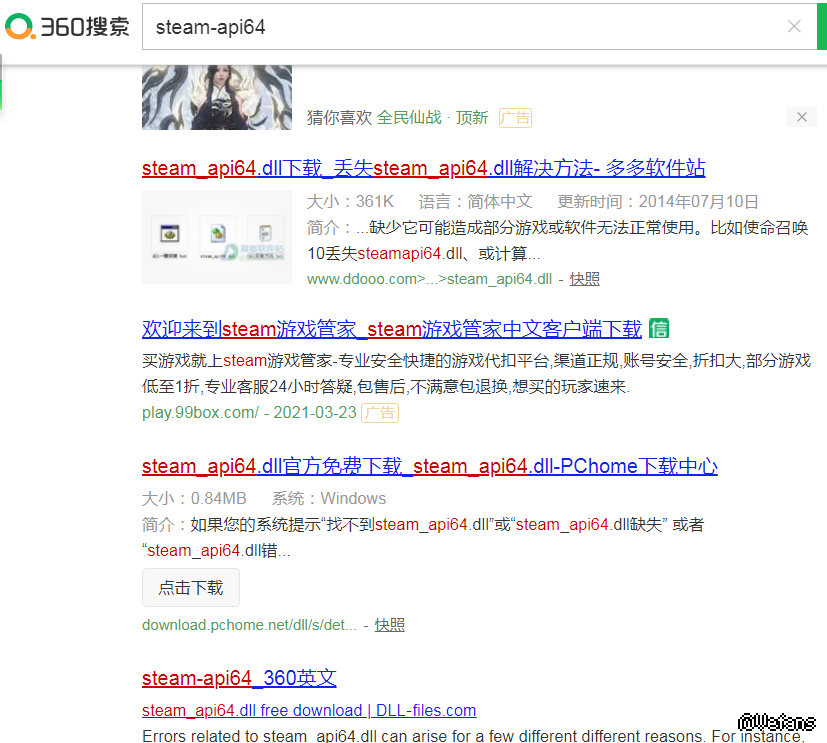
Task: Click the green 信 verified badge icon
Action: pyautogui.click(x=659, y=328)
